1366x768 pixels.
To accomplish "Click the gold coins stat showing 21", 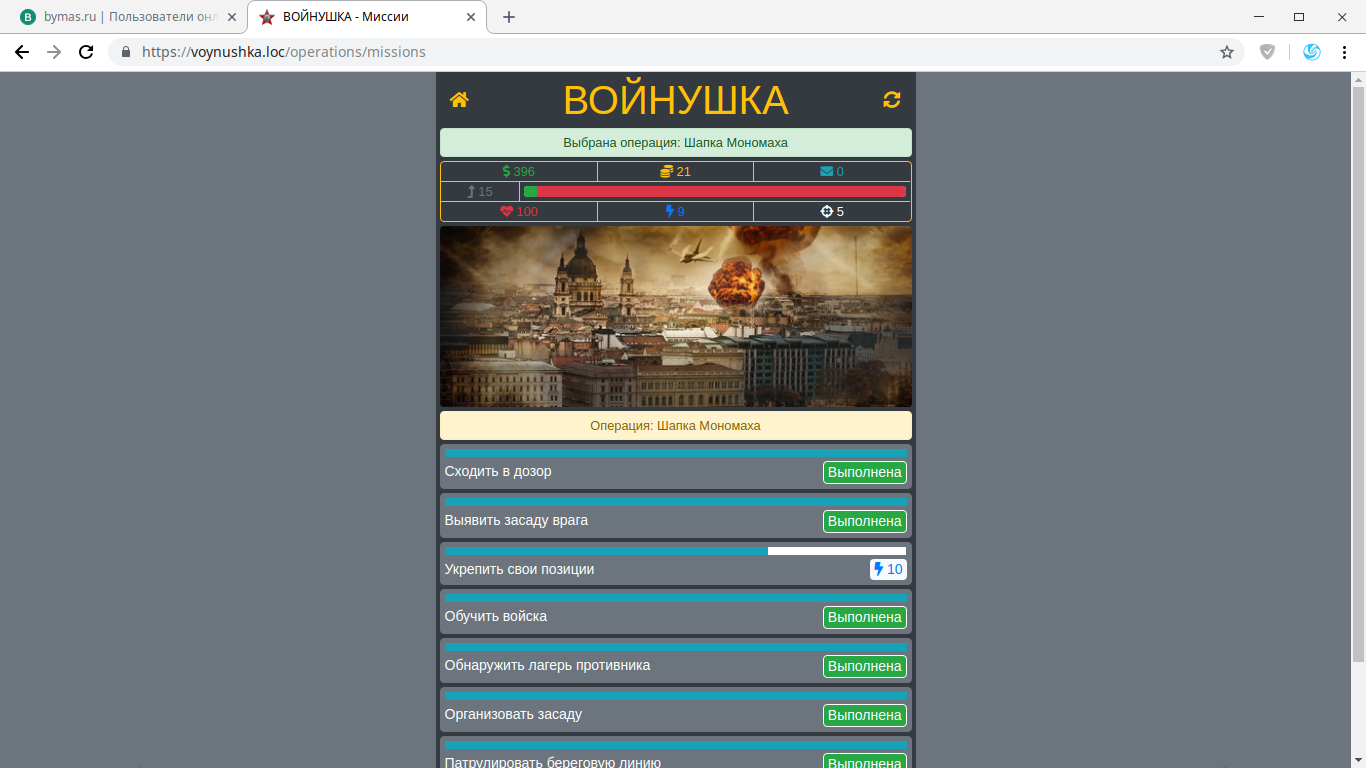I will point(675,172).
